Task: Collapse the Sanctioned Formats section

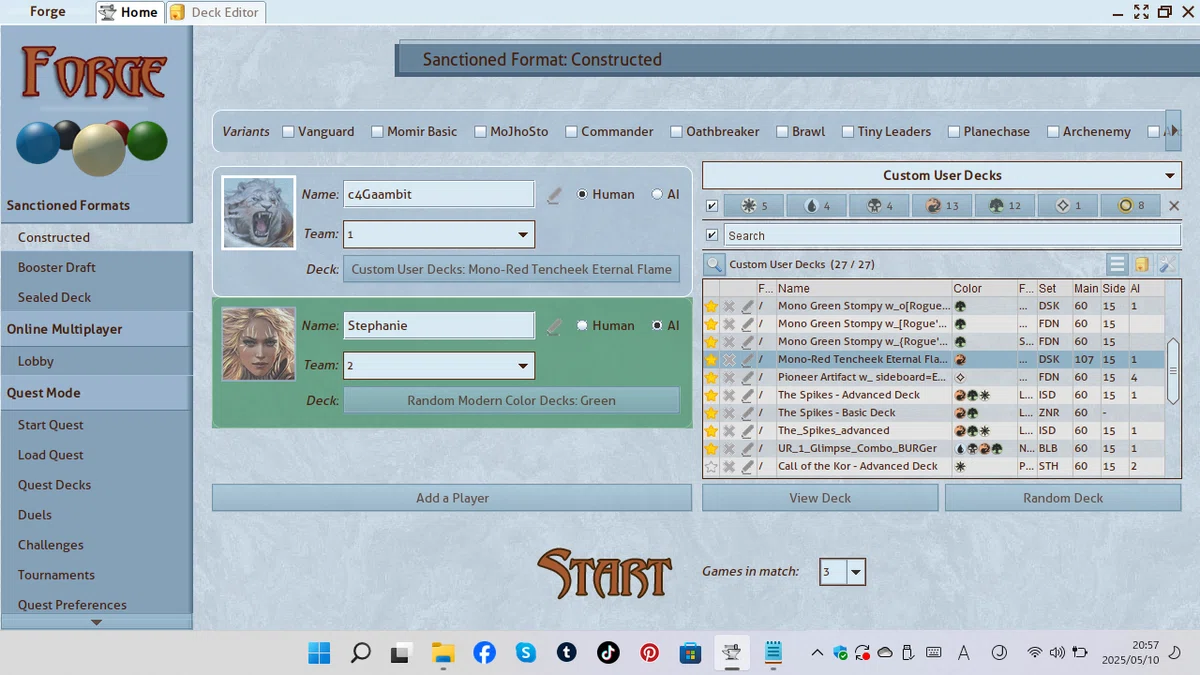Action: pos(96,205)
